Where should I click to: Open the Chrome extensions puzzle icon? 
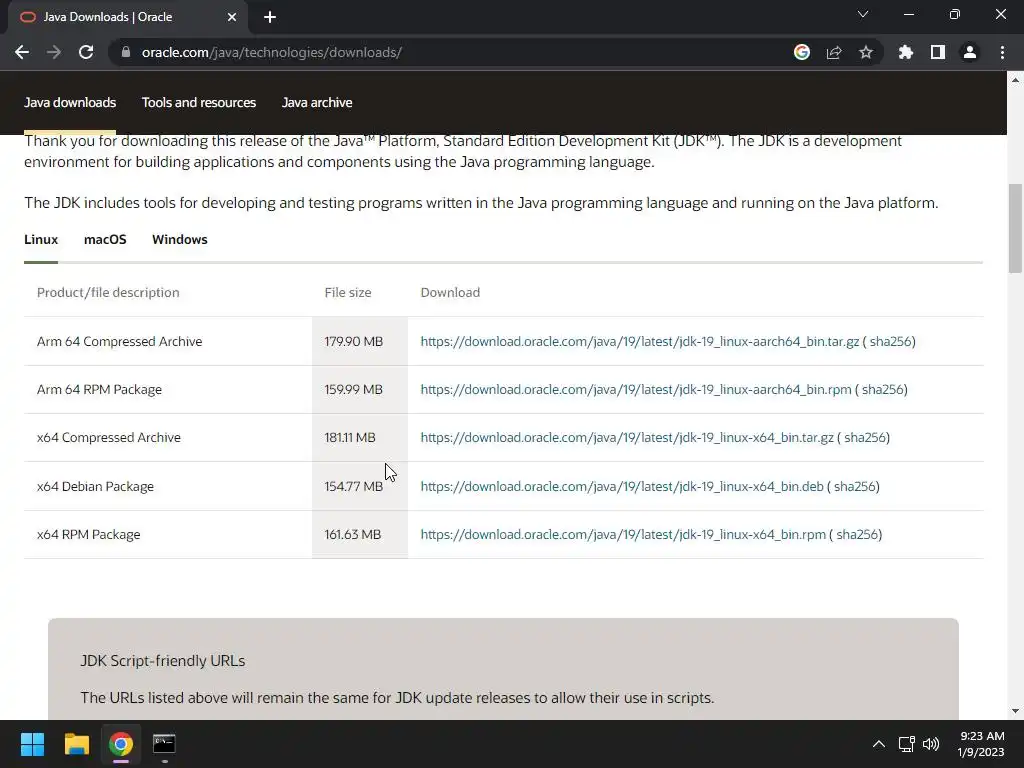905,52
